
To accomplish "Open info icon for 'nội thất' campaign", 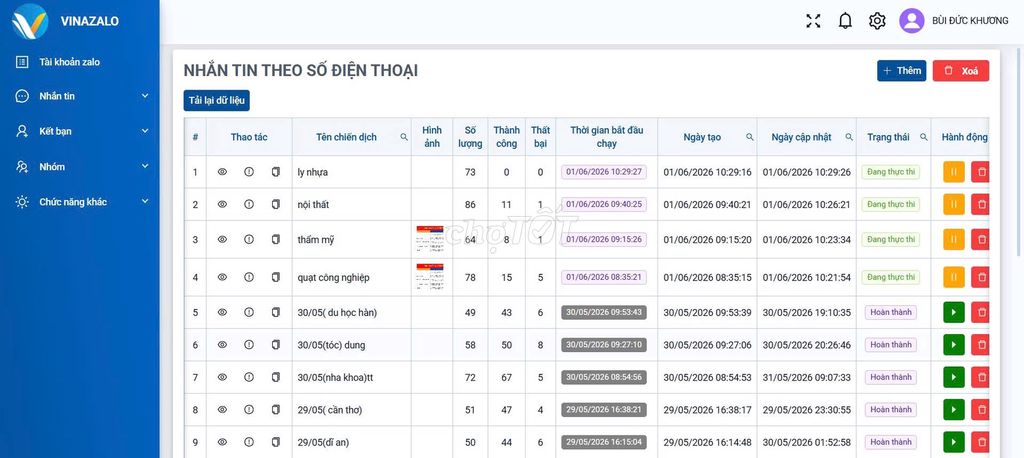I will [249, 204].
